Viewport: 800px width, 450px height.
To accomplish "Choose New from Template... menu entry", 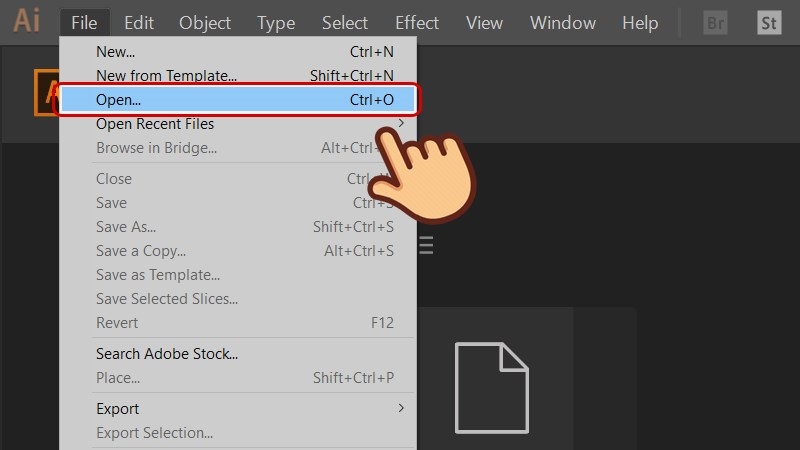I will tap(166, 75).
